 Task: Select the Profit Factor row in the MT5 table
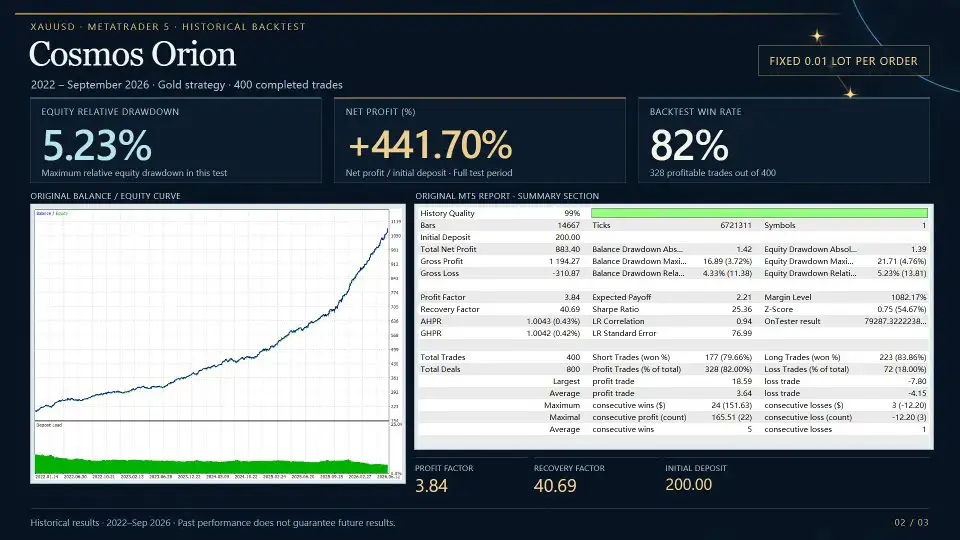point(500,297)
